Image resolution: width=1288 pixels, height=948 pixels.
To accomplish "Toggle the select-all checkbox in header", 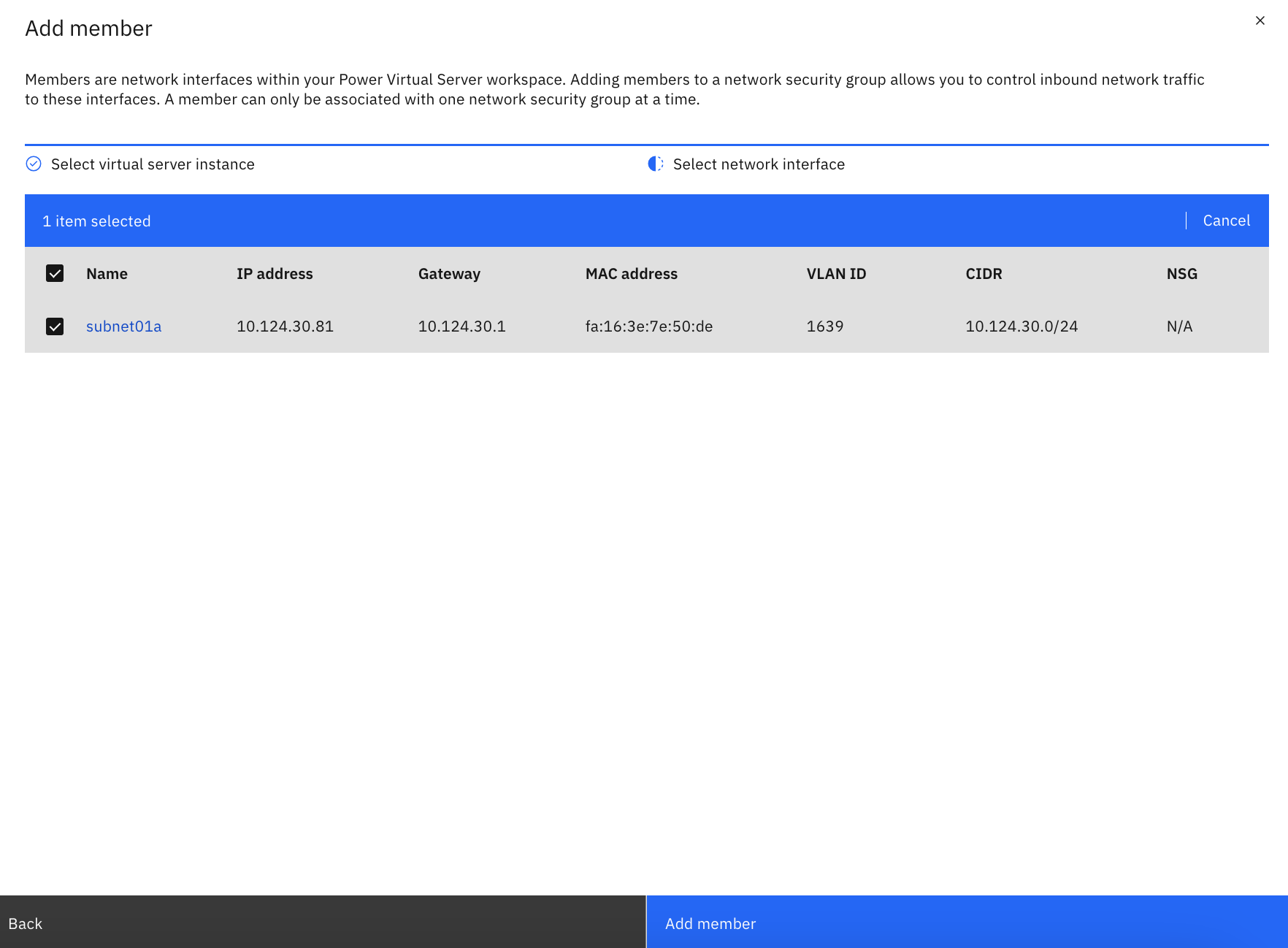I will pyautogui.click(x=55, y=273).
